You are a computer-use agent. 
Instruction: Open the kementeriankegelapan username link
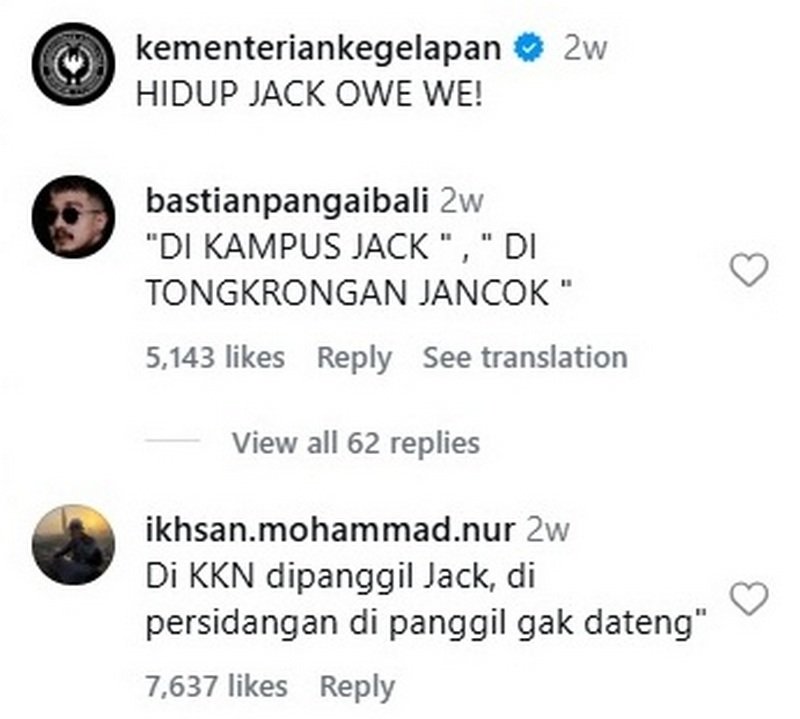coord(318,48)
